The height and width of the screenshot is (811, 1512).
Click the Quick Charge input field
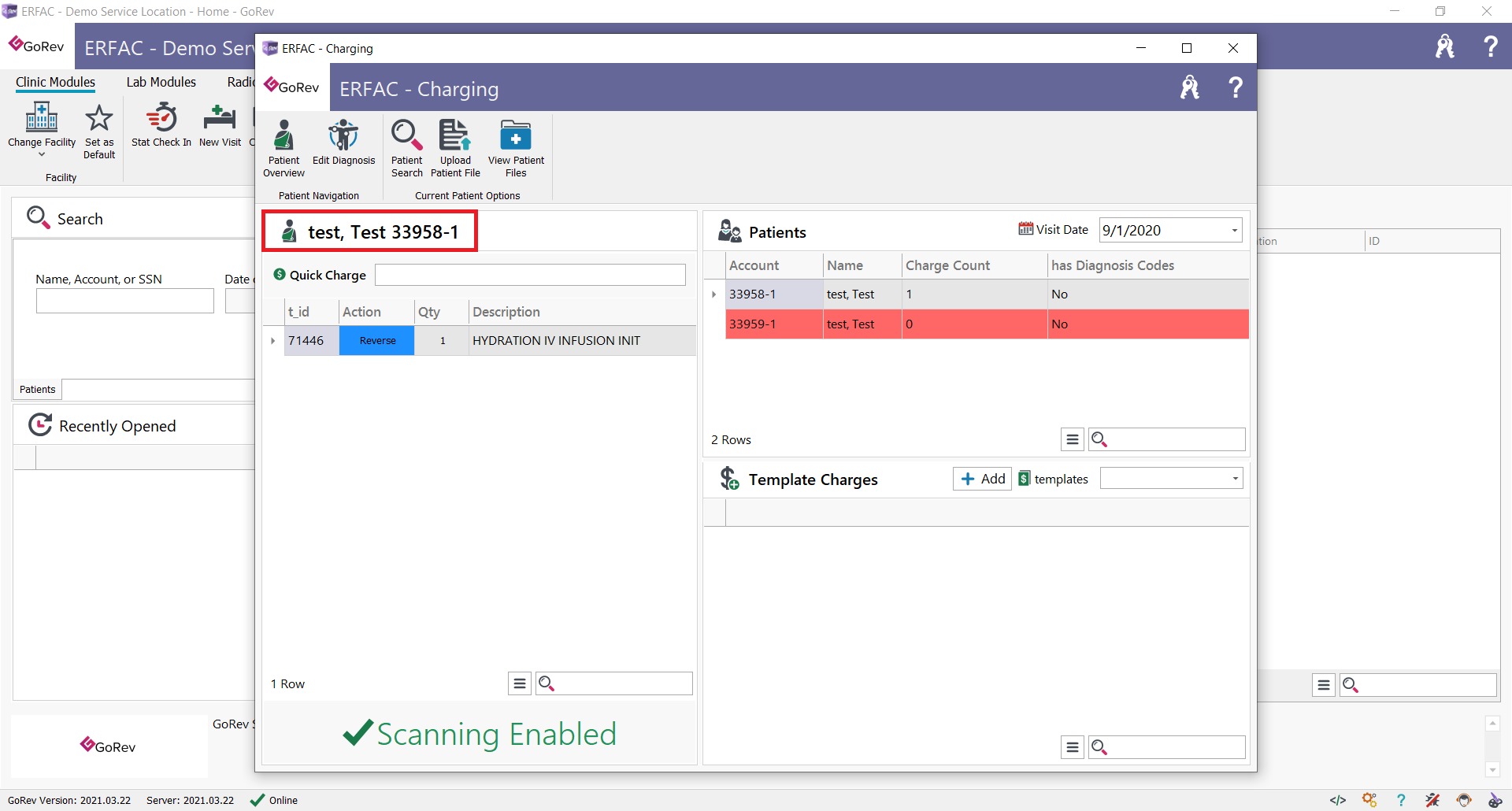pos(530,275)
